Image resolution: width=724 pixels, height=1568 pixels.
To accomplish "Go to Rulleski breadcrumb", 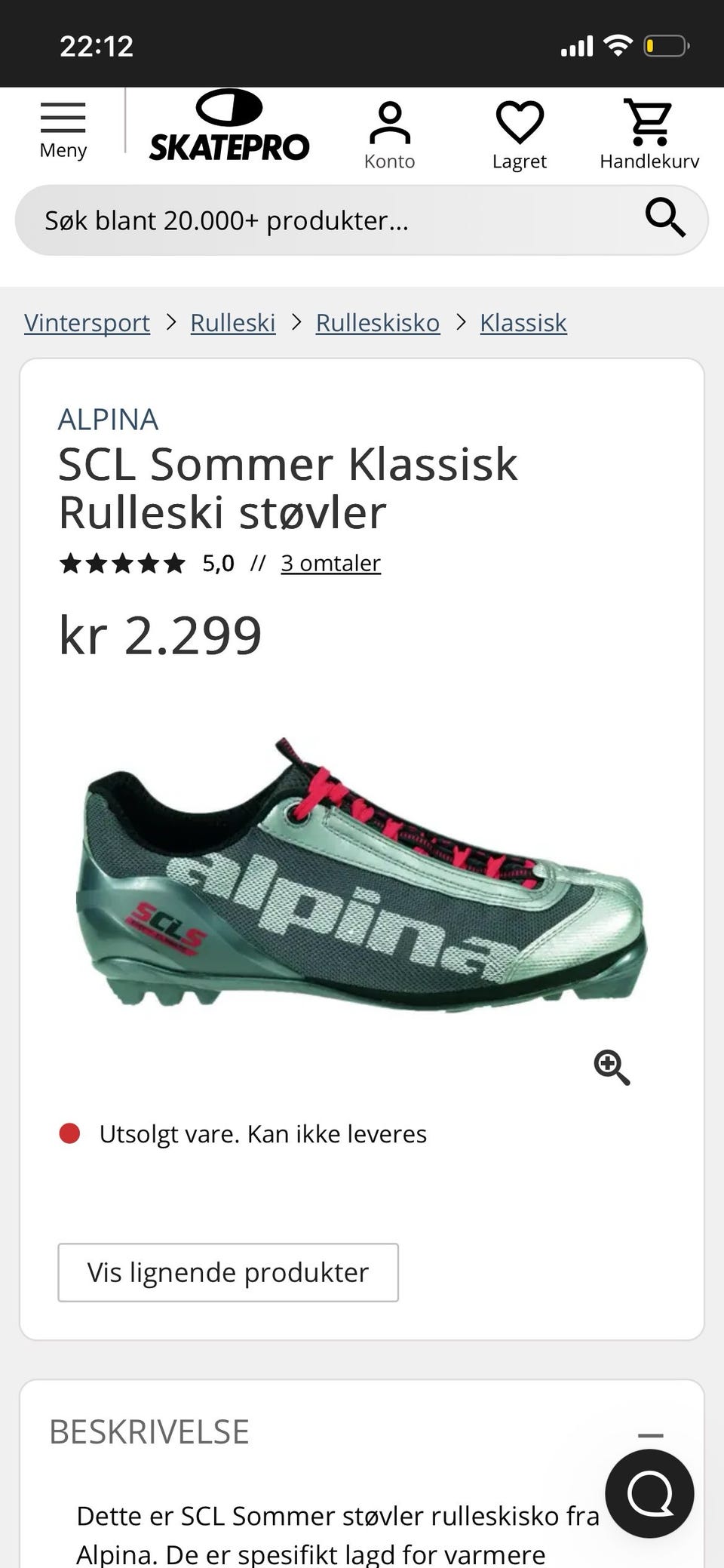I will click(232, 323).
